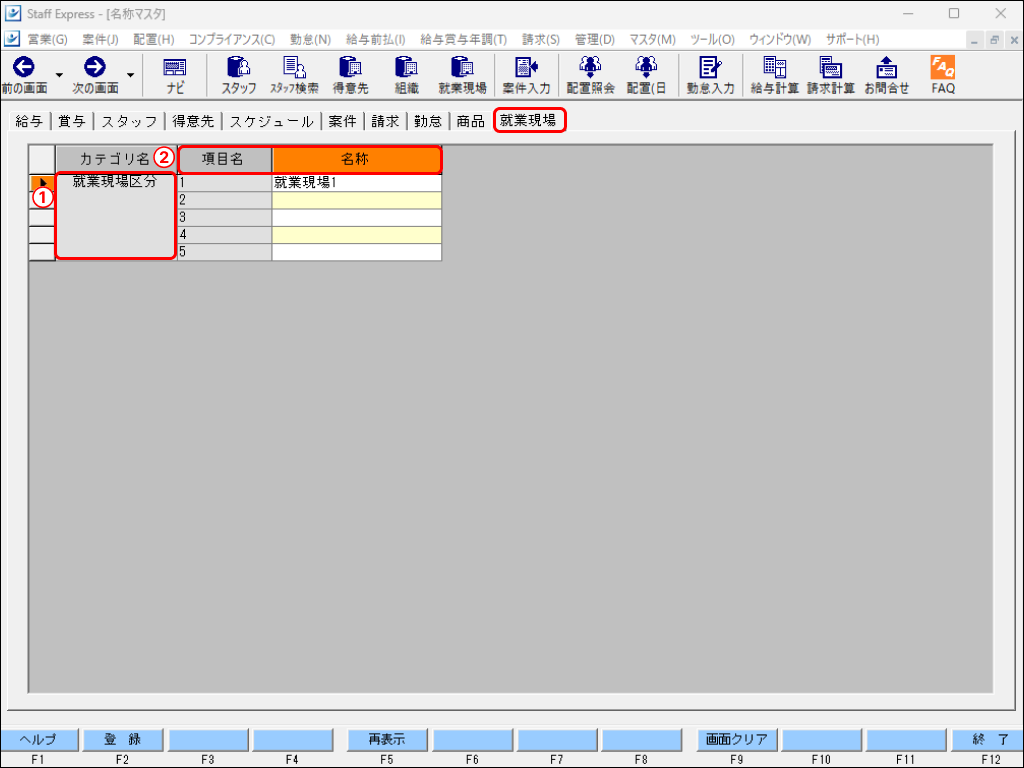Open the 案件(J) menu

pyautogui.click(x=101, y=40)
